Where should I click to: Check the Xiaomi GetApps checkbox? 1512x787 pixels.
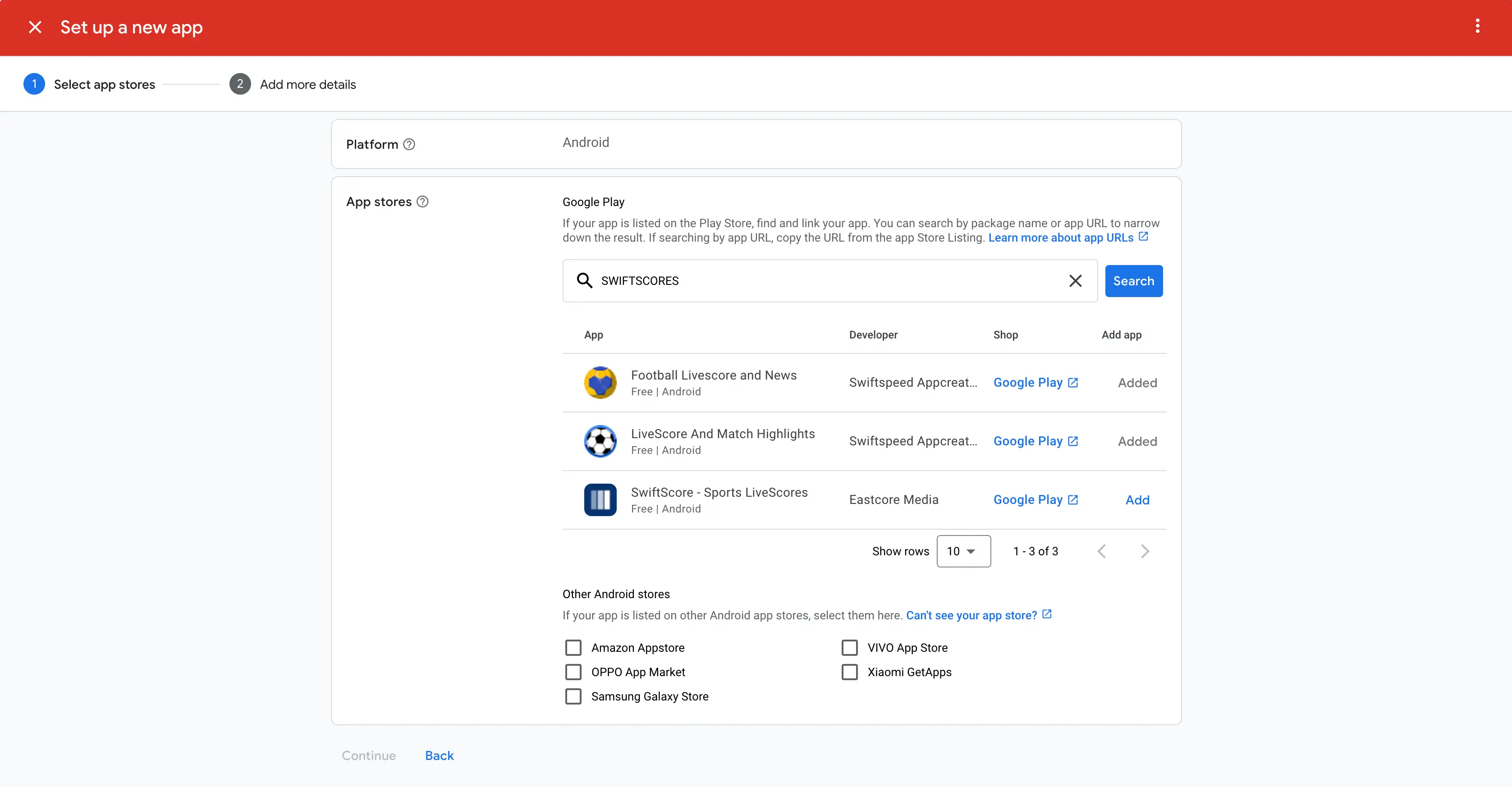click(x=849, y=672)
